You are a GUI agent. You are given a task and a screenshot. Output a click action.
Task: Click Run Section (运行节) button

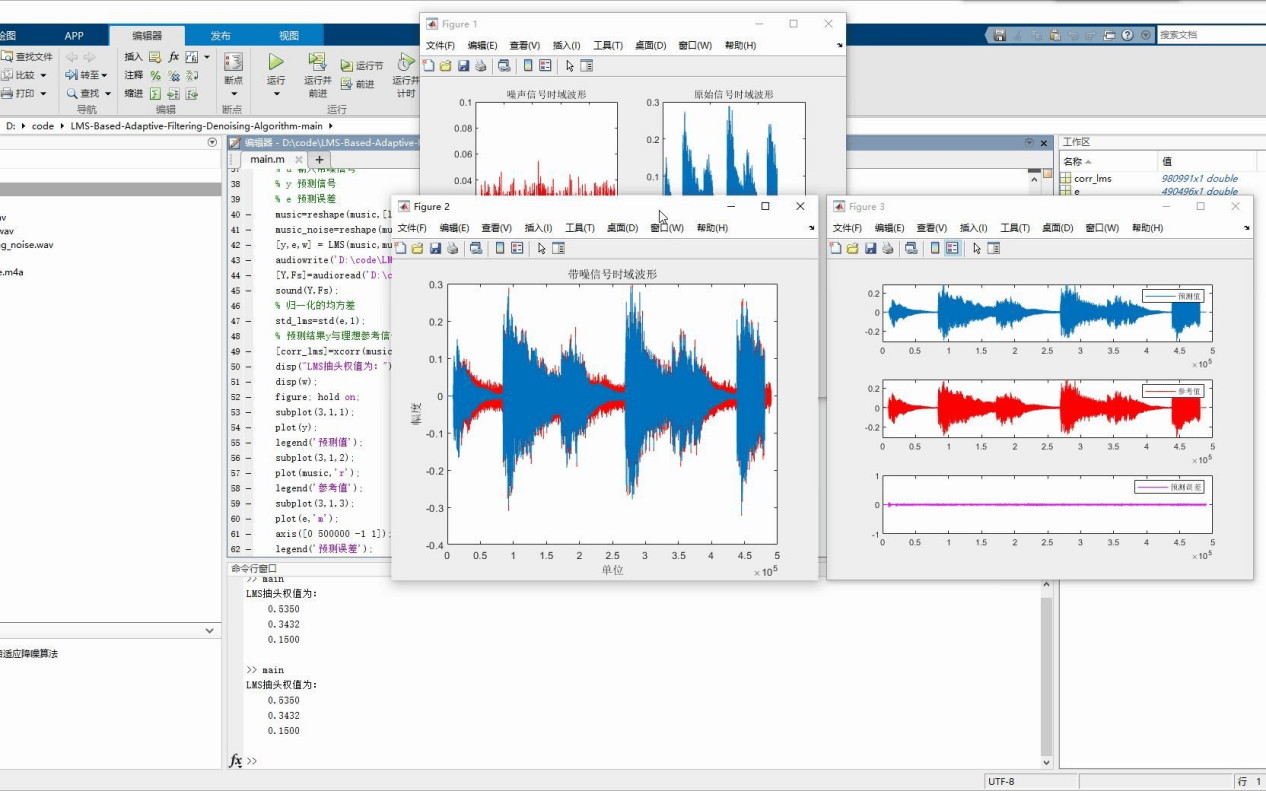click(361, 66)
